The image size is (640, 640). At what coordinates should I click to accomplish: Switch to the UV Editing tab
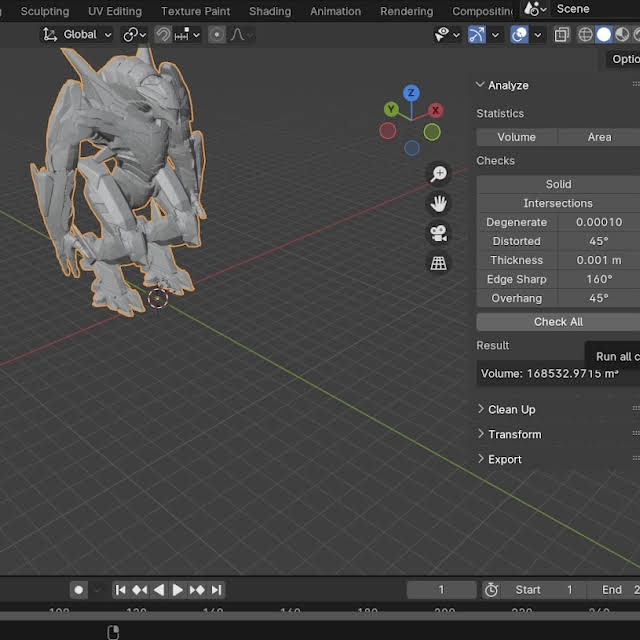tap(115, 11)
